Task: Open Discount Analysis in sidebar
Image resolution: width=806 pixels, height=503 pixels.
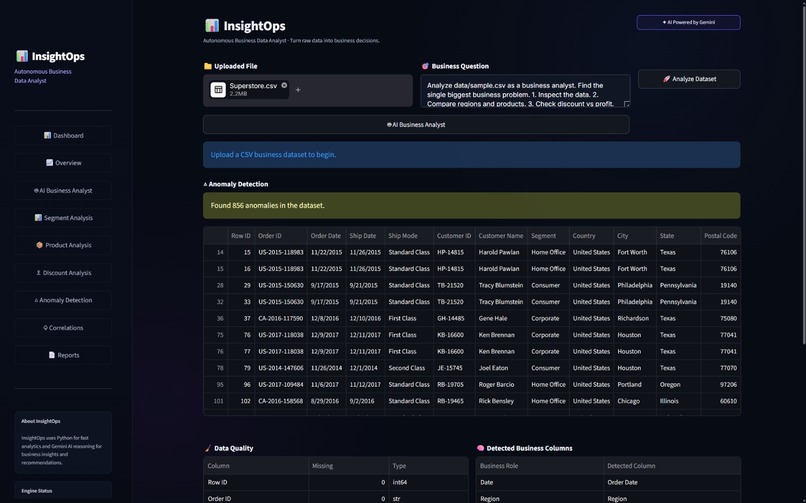Action: point(63,273)
